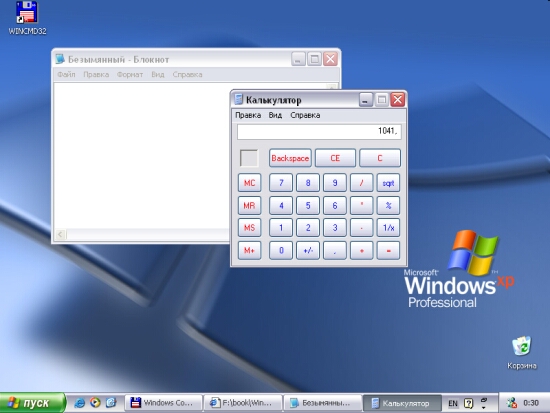Click inside the Notepad text area

click(x=142, y=156)
